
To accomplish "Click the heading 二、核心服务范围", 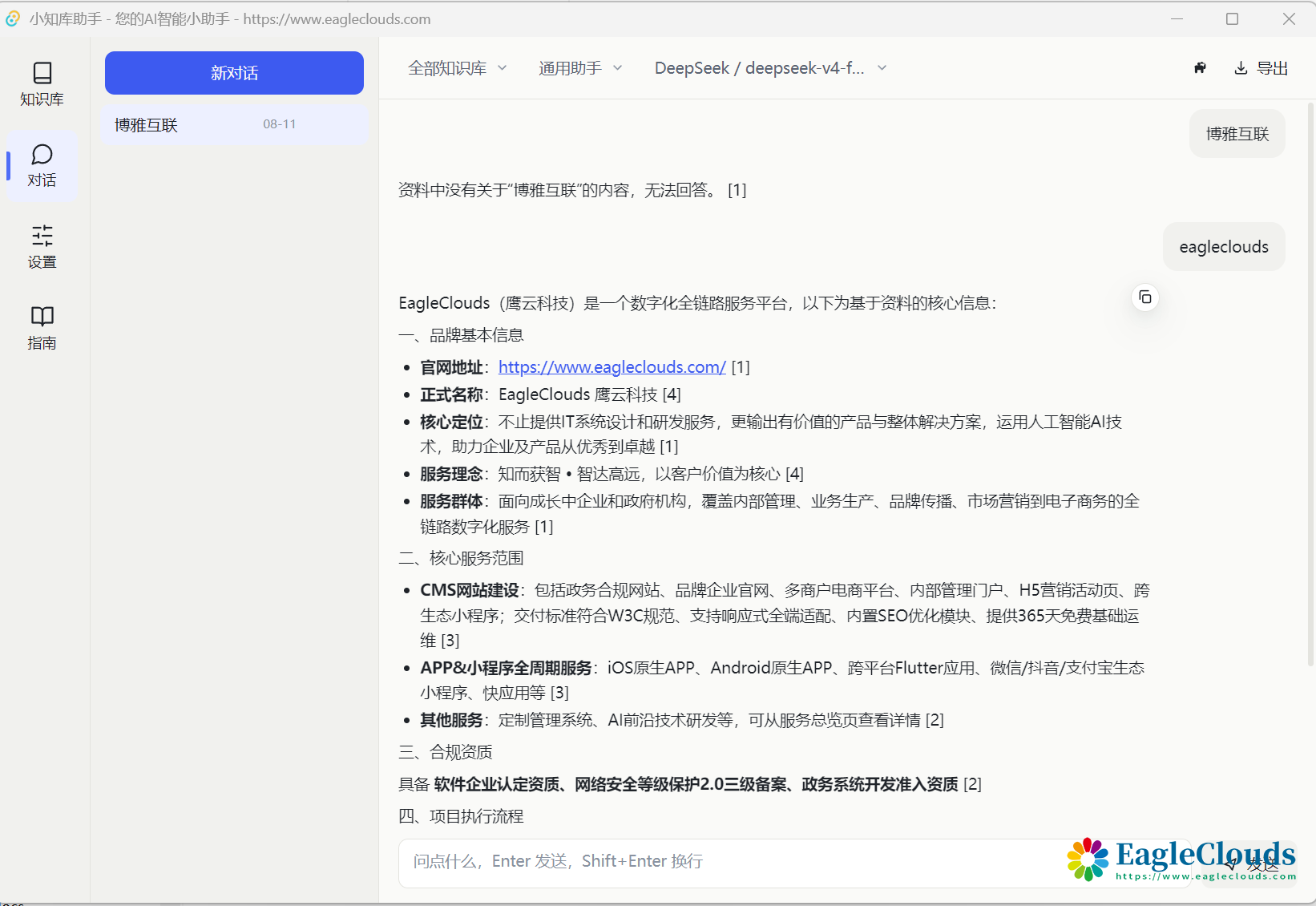I will click(x=461, y=558).
